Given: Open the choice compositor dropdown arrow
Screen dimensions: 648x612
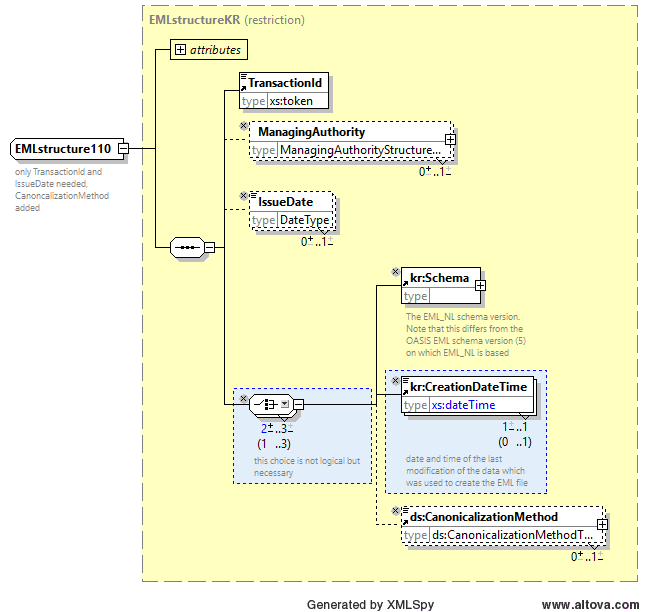Looking at the screenshot, I should pos(285,404).
